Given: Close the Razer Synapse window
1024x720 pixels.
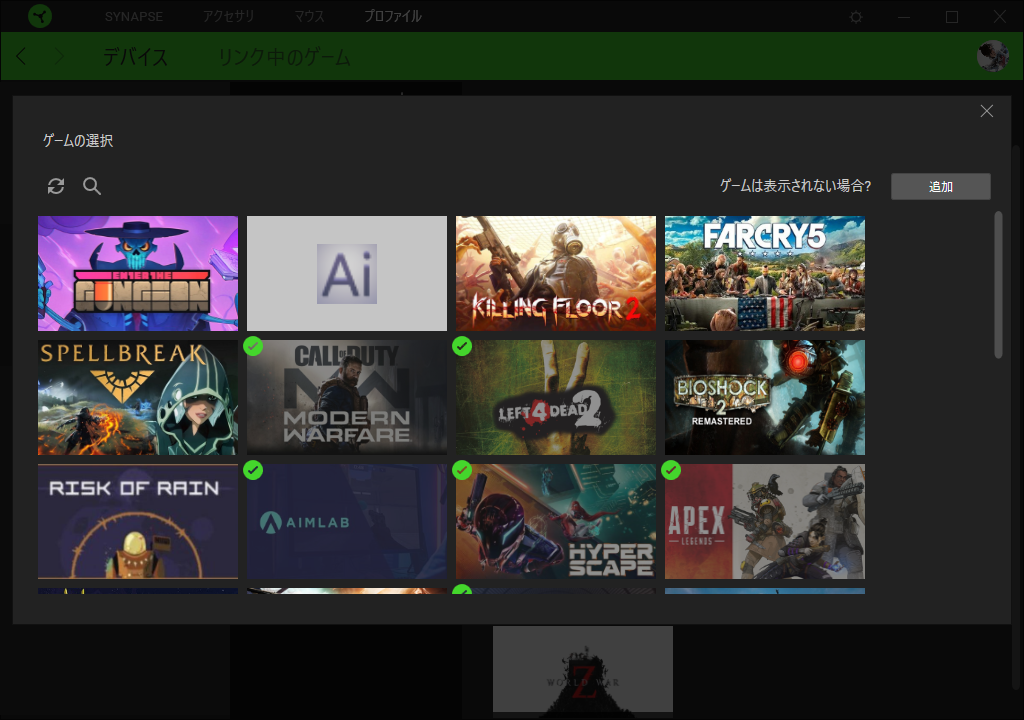Looking at the screenshot, I should (x=999, y=17).
